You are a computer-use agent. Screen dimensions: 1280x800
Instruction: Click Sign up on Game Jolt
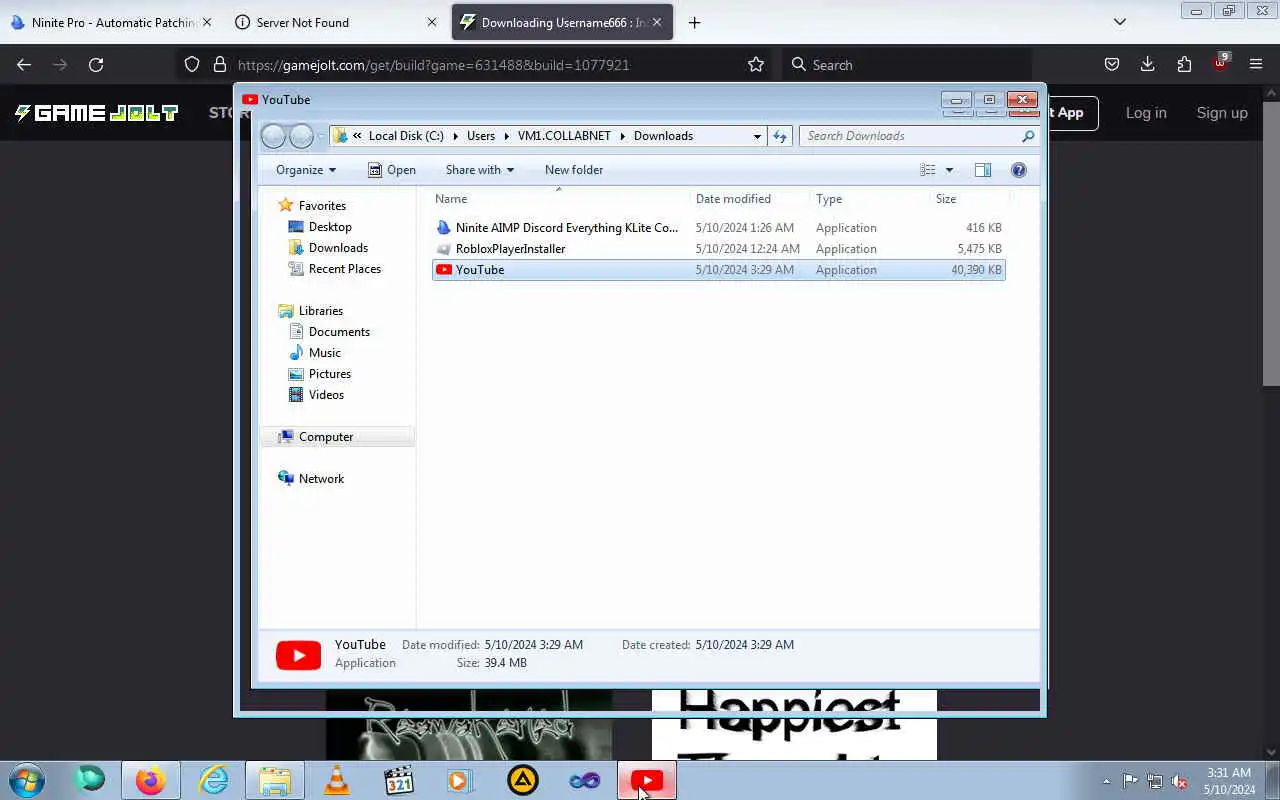tap(1222, 113)
